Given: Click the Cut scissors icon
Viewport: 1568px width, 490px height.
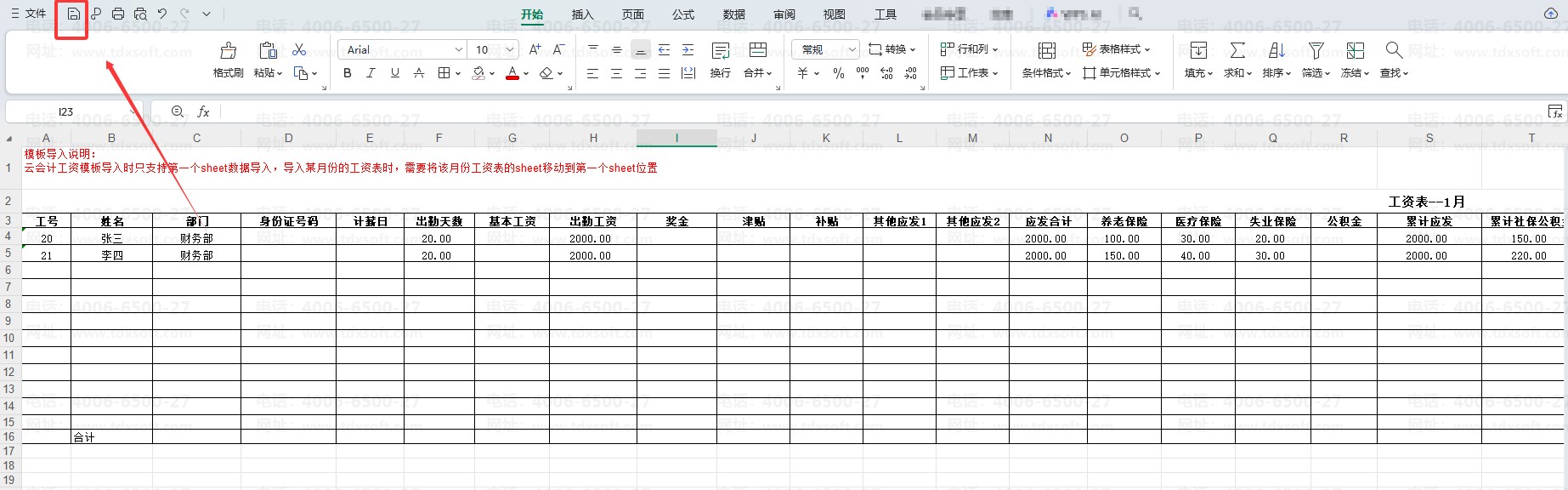Looking at the screenshot, I should click(x=299, y=50).
